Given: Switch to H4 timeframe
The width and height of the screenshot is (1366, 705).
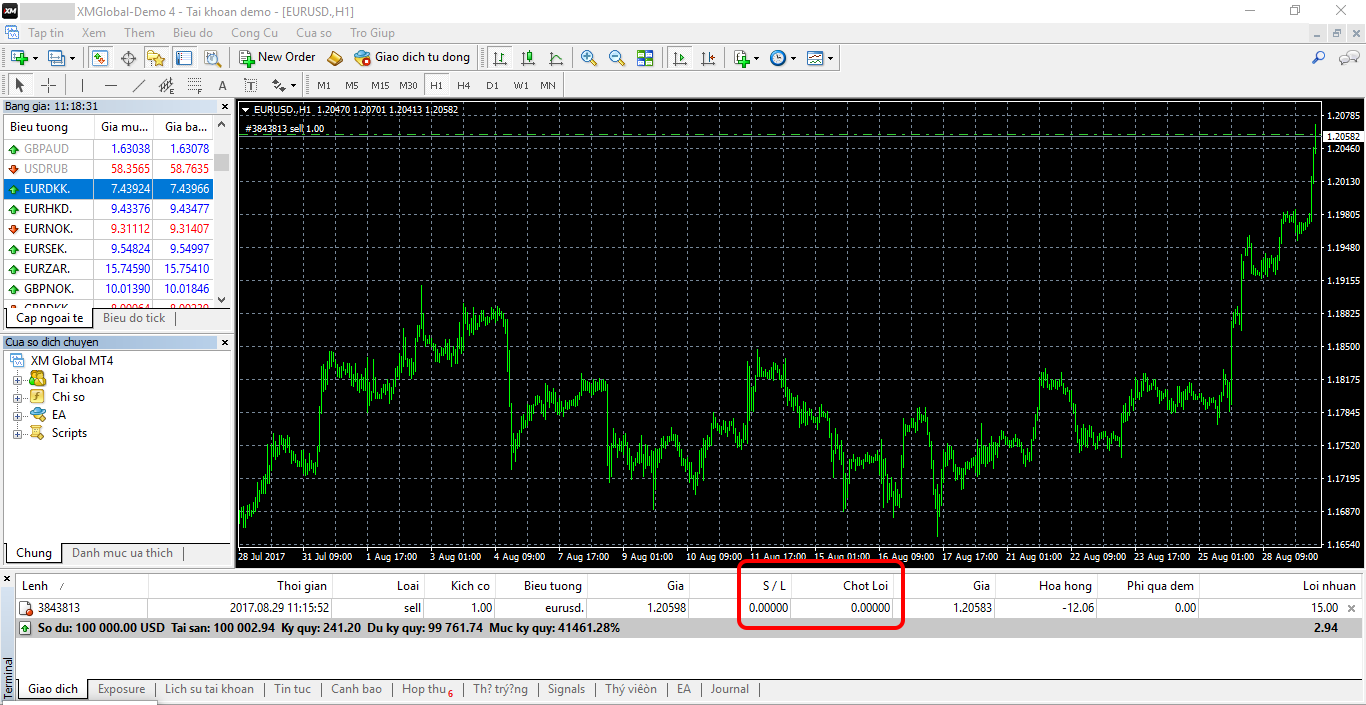Looking at the screenshot, I should [464, 85].
